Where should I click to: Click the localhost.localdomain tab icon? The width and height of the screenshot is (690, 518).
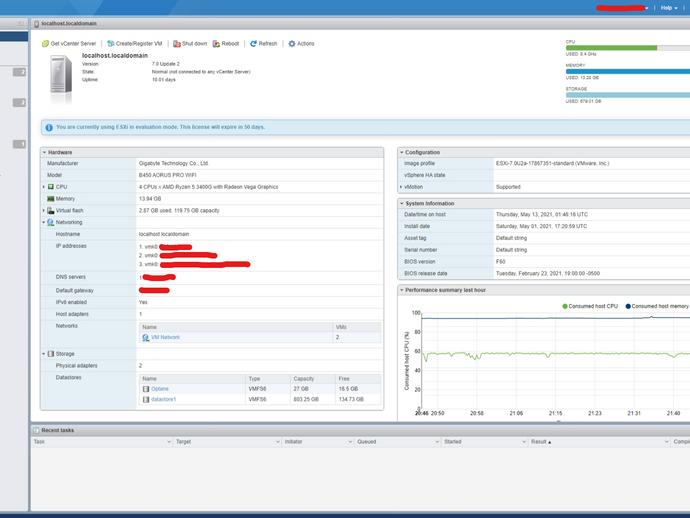(x=37, y=24)
